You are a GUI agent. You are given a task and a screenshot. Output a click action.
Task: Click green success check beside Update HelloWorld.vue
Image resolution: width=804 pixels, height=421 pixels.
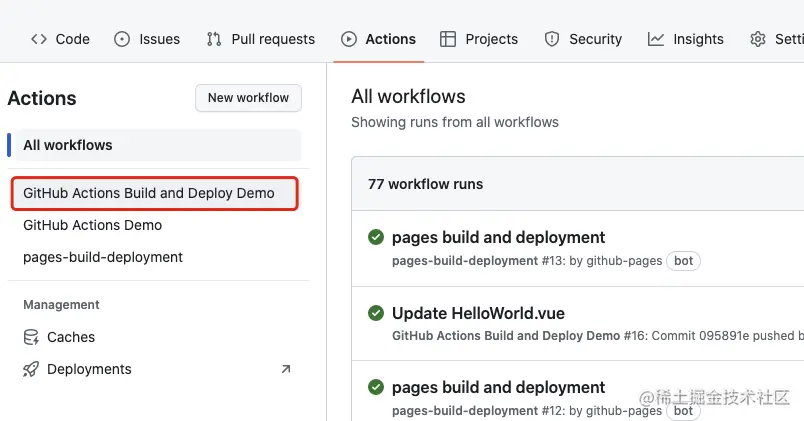pos(376,313)
